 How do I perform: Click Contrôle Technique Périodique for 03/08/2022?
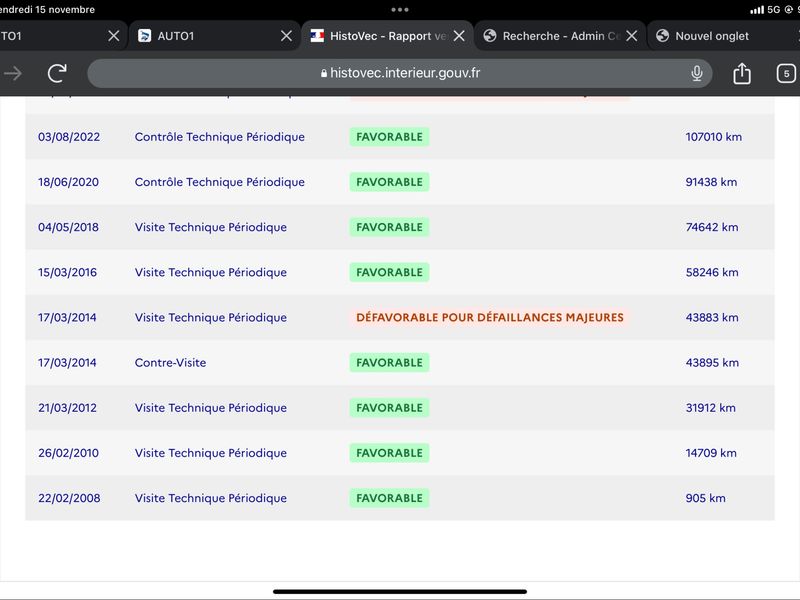click(x=219, y=137)
